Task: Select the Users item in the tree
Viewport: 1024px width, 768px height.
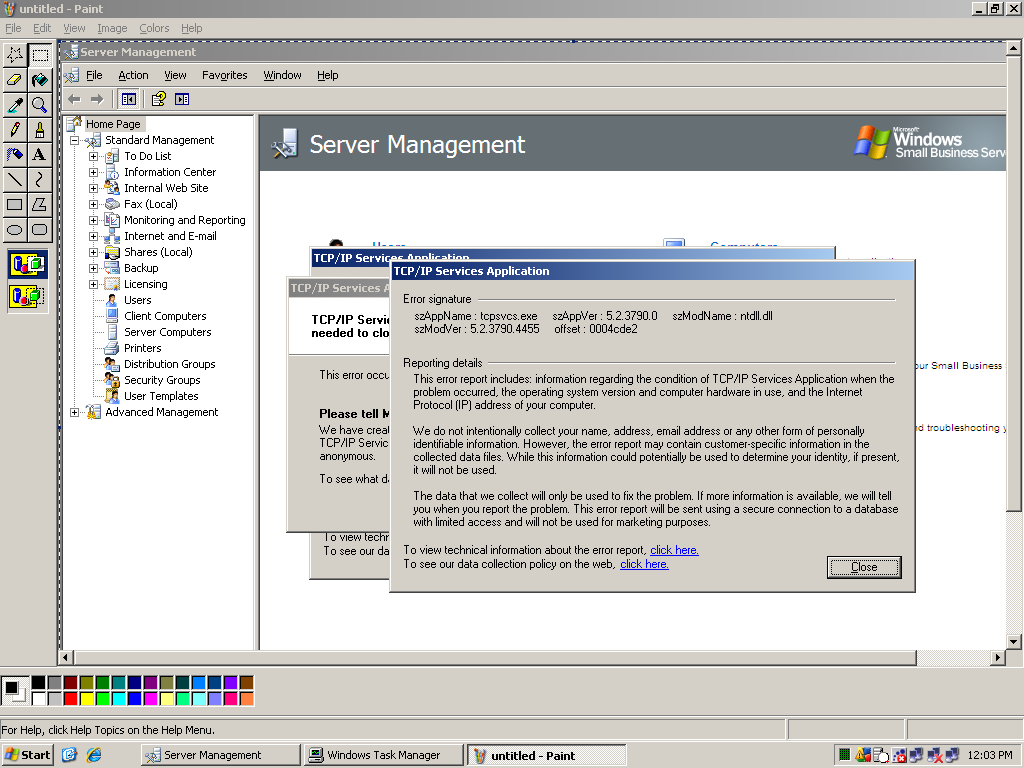Action: click(x=137, y=300)
